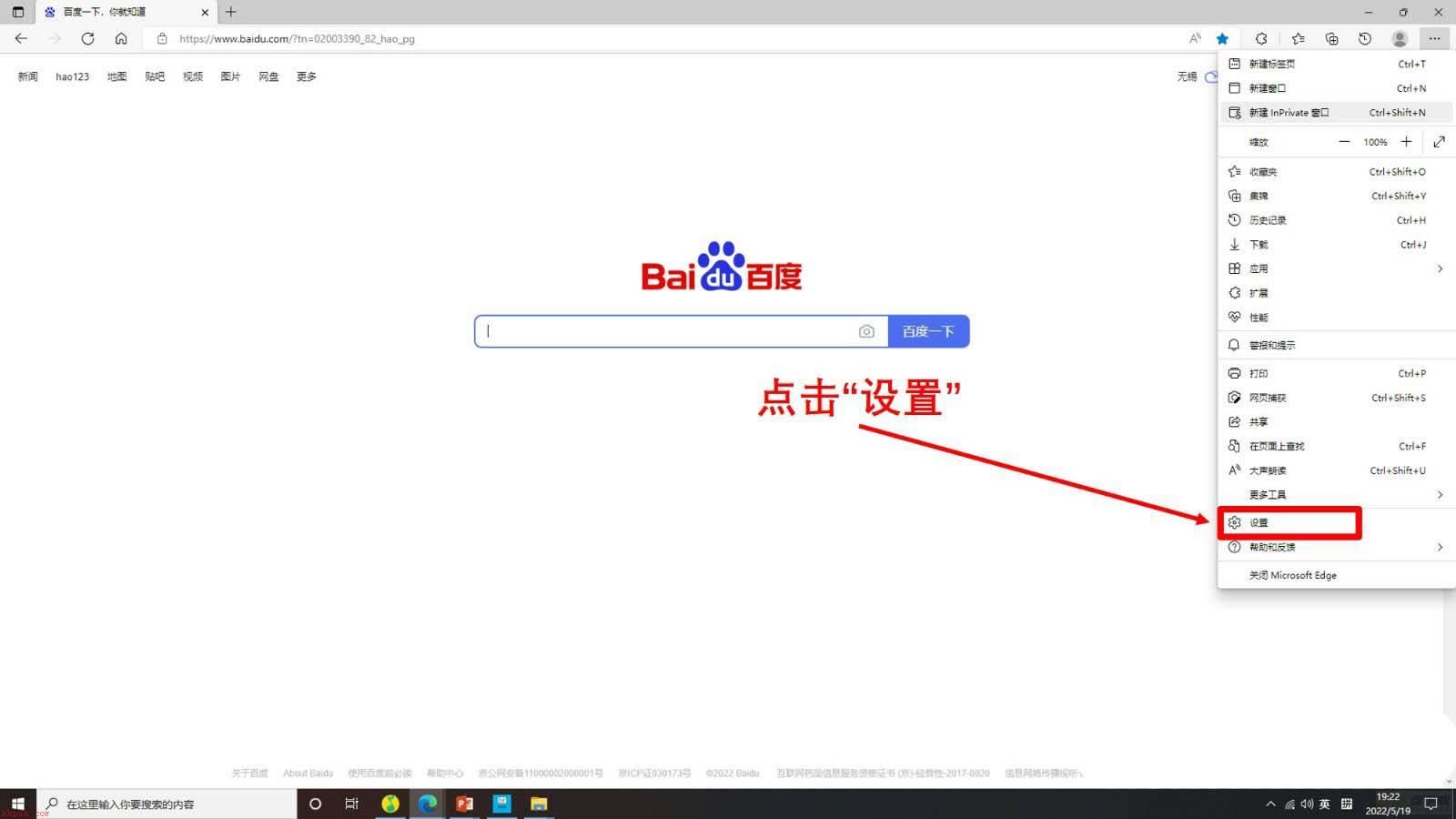The image size is (1456, 819).
Task: Open the notification center icon
Action: point(1431,804)
